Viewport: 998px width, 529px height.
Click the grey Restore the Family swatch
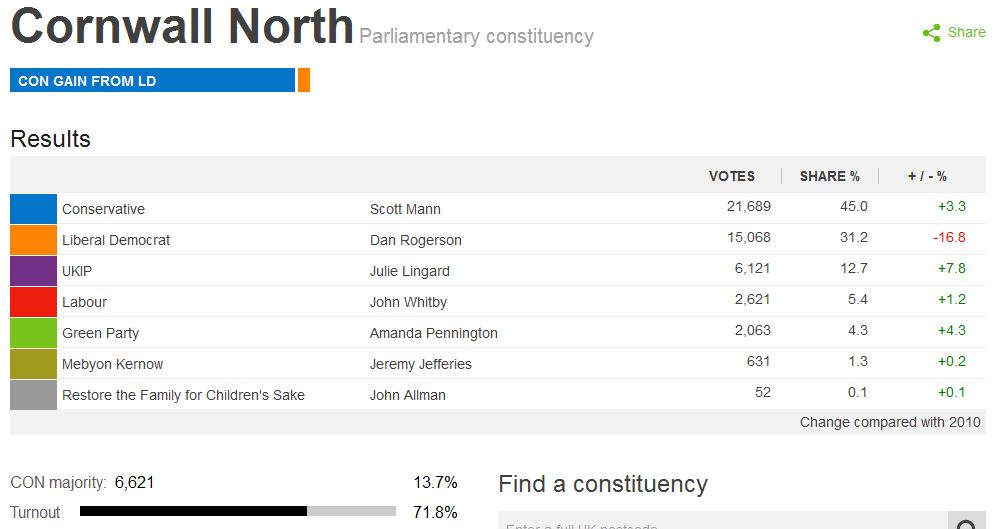(33, 395)
